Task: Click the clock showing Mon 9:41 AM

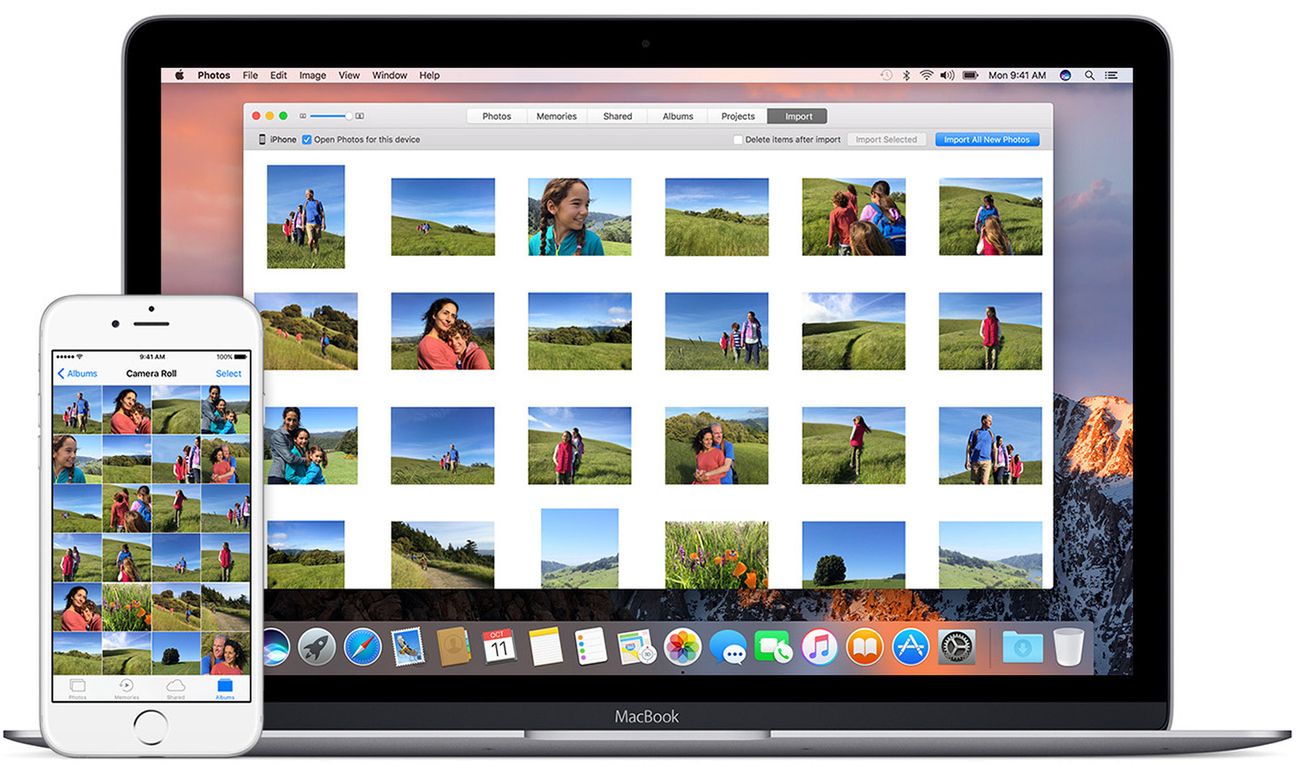Action: [1017, 75]
